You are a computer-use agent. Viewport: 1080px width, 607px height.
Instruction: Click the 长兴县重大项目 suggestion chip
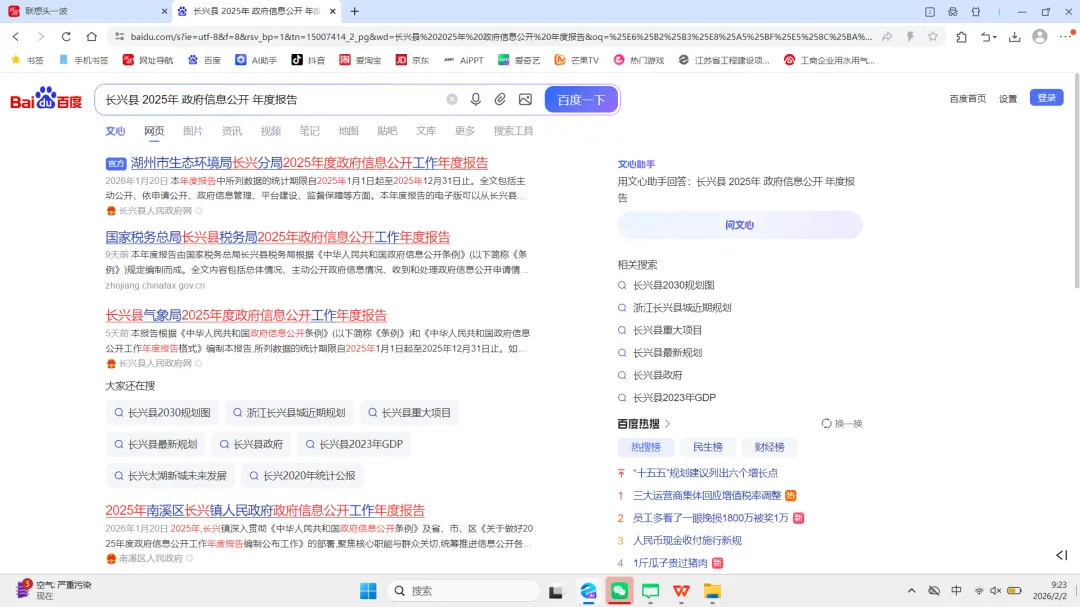click(409, 413)
